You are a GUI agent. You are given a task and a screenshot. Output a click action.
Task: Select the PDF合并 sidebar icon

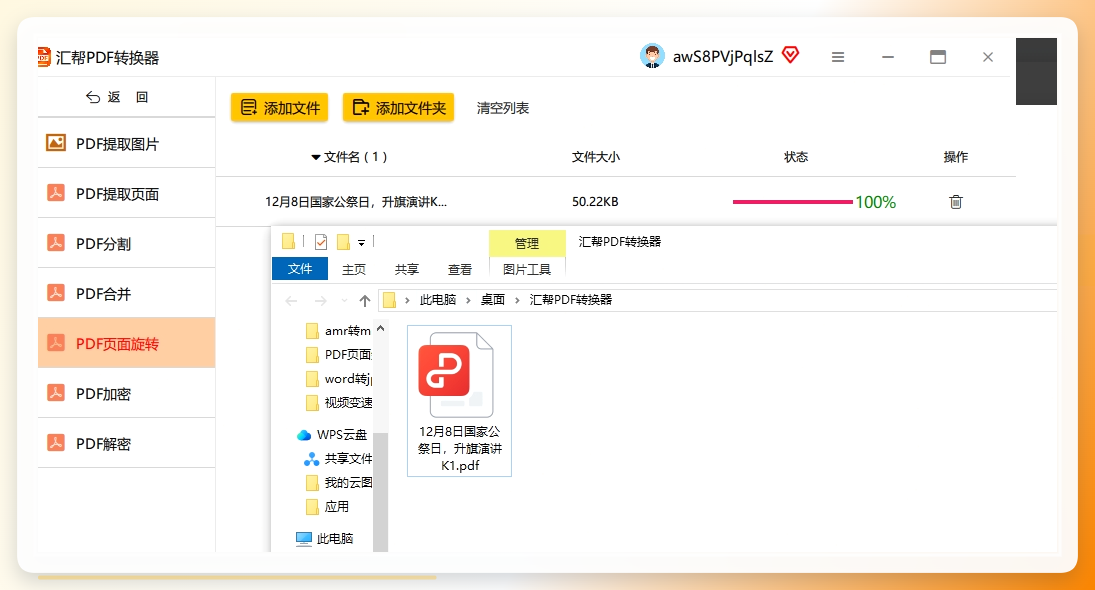pyautogui.click(x=56, y=293)
